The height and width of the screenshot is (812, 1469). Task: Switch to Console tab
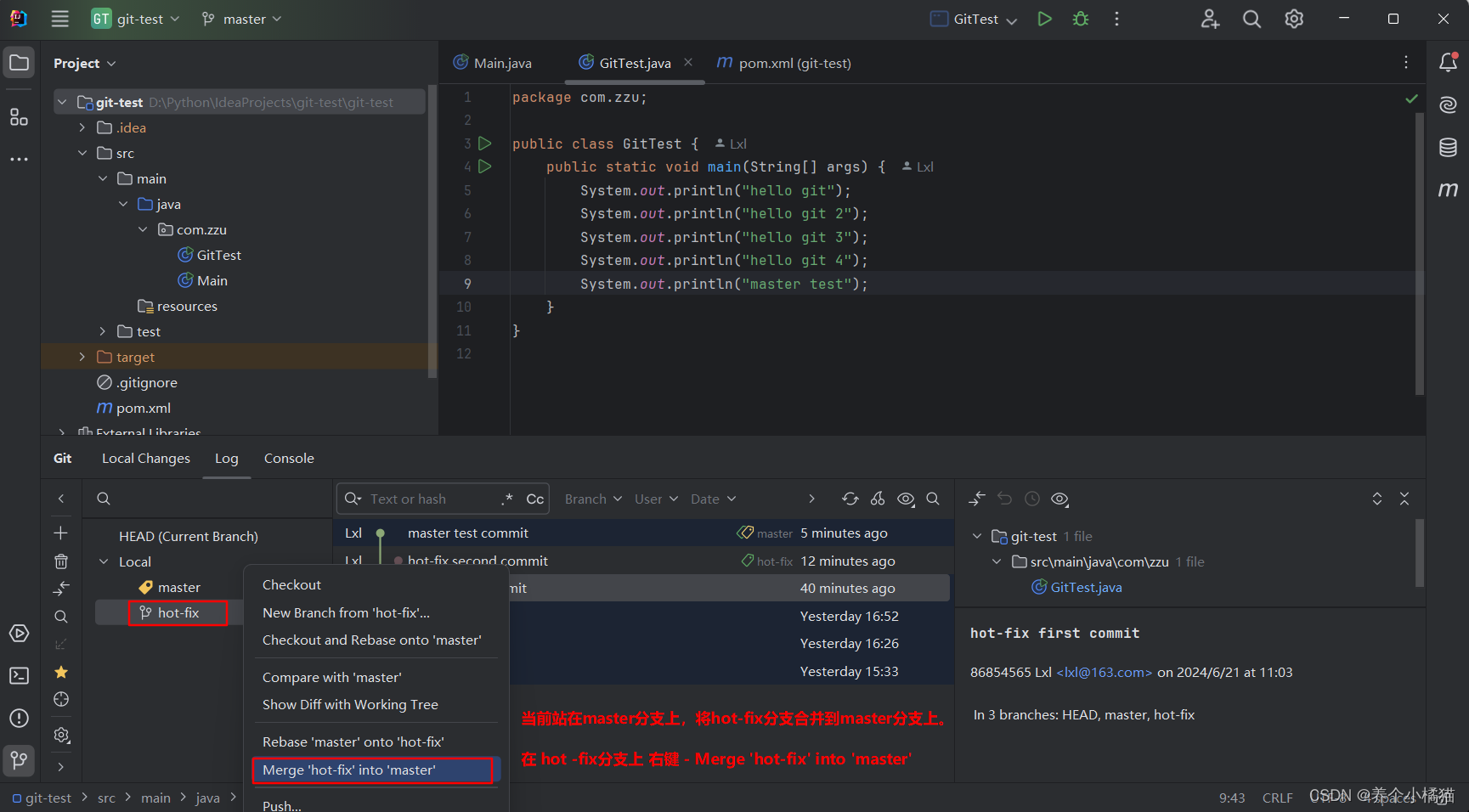[289, 459]
